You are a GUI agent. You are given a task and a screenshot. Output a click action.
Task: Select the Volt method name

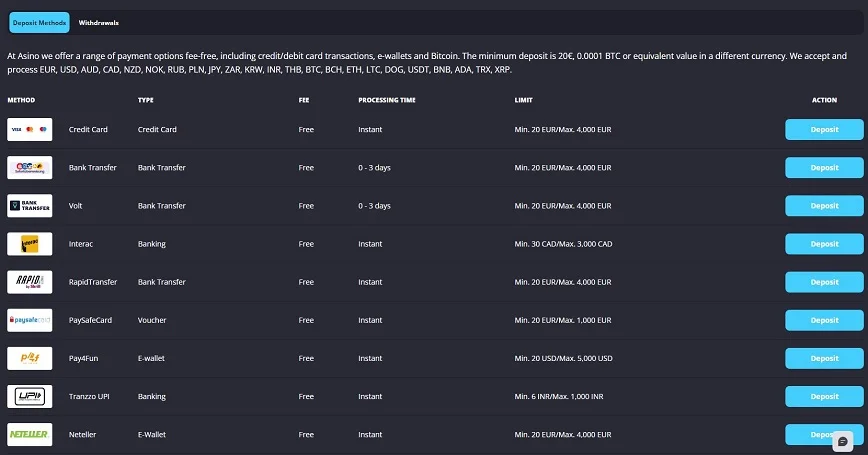(75, 206)
